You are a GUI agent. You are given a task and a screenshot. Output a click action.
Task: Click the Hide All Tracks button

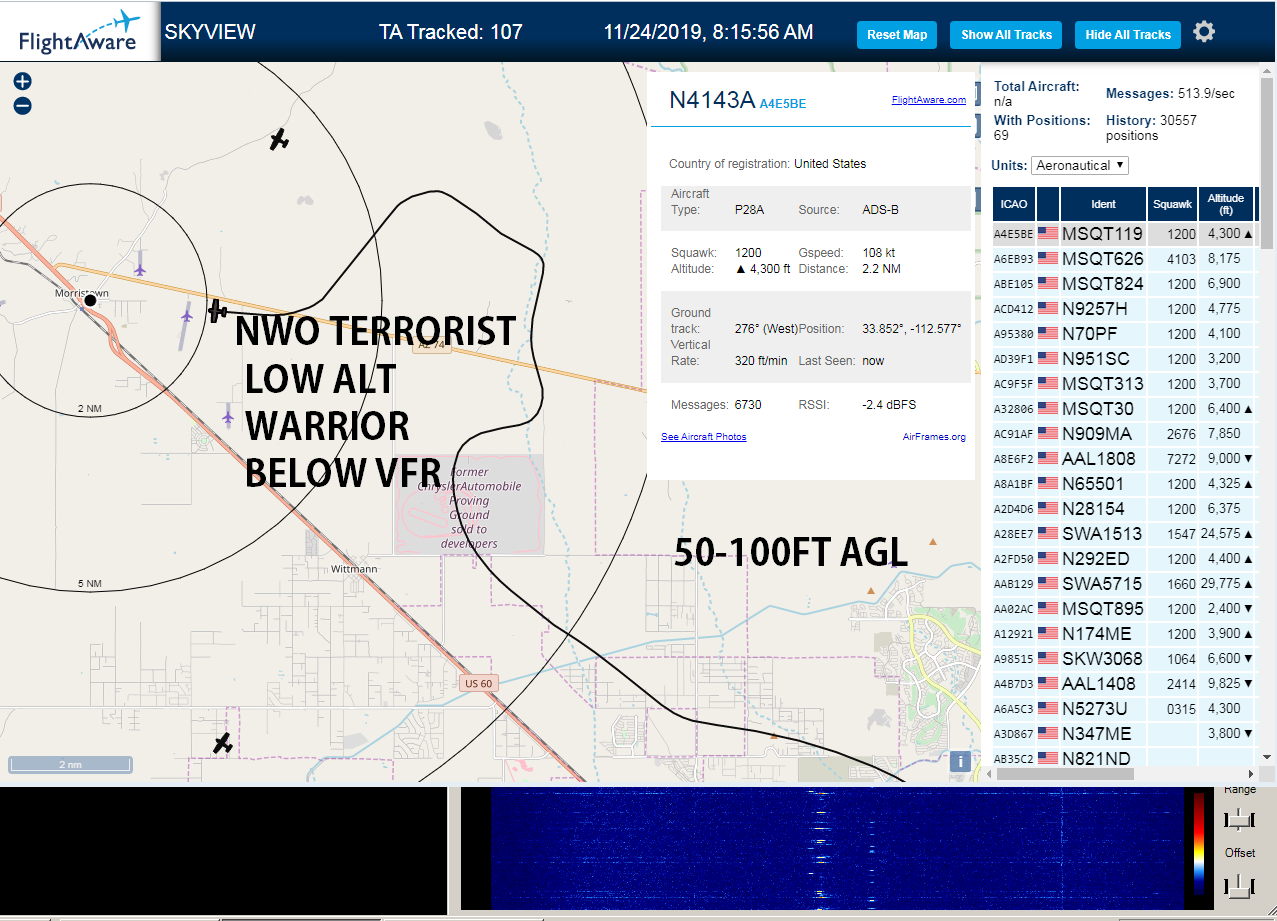pyautogui.click(x=1128, y=35)
